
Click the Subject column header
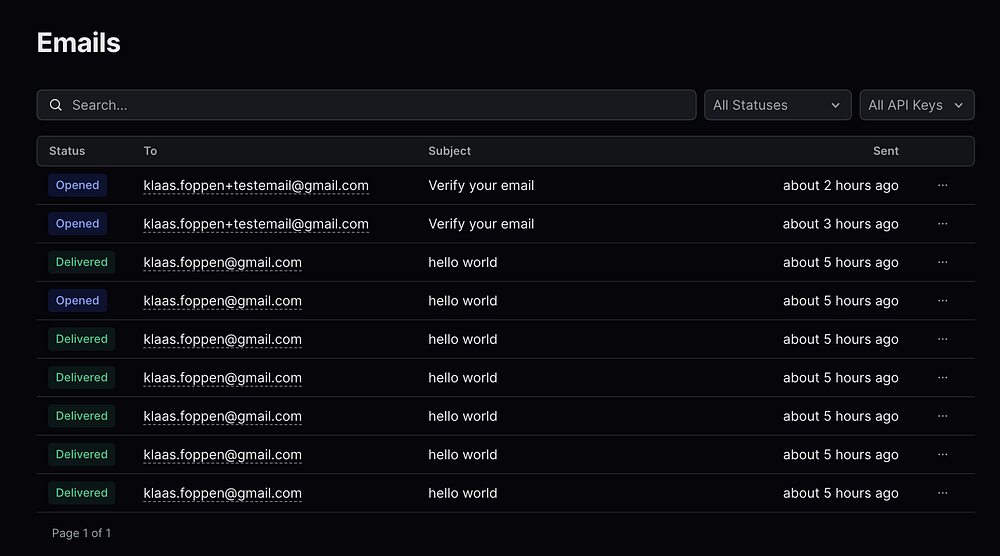(x=449, y=151)
